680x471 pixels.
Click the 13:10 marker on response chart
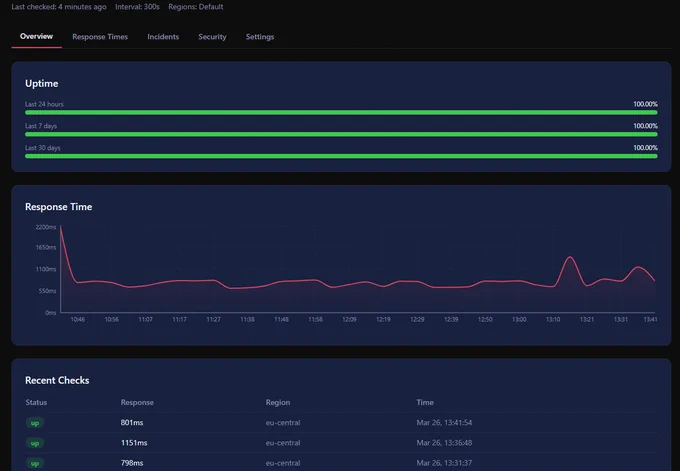tap(553, 320)
